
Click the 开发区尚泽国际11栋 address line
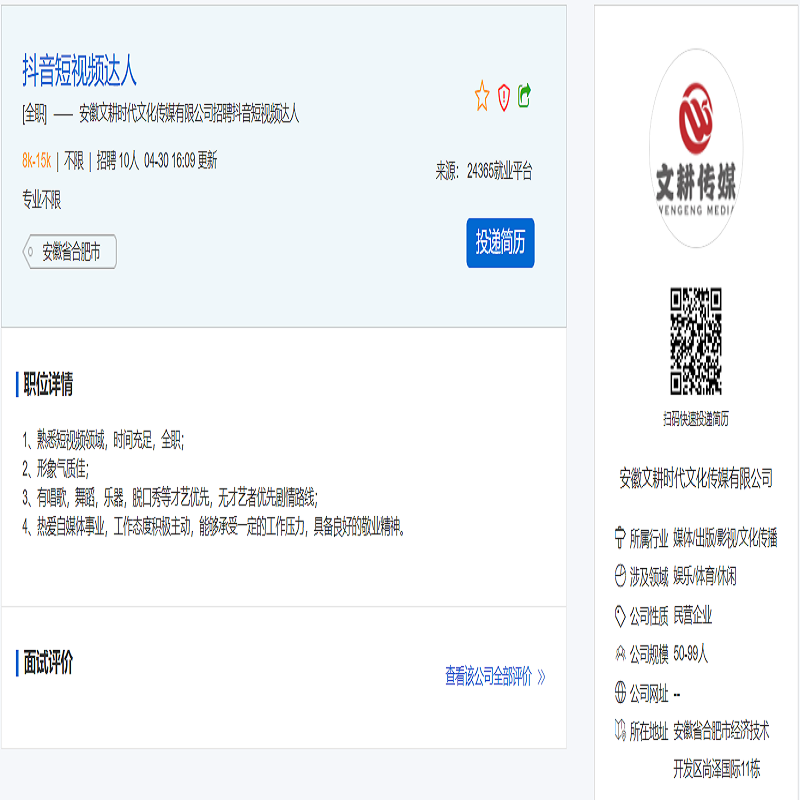(716, 768)
